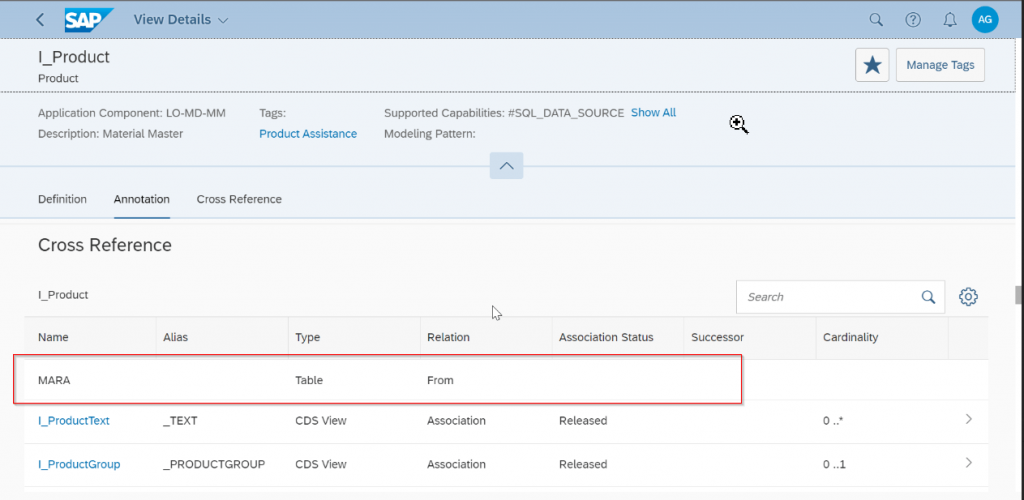Open the notifications bell
Viewport: 1024px width, 500px height.
pos(950,20)
